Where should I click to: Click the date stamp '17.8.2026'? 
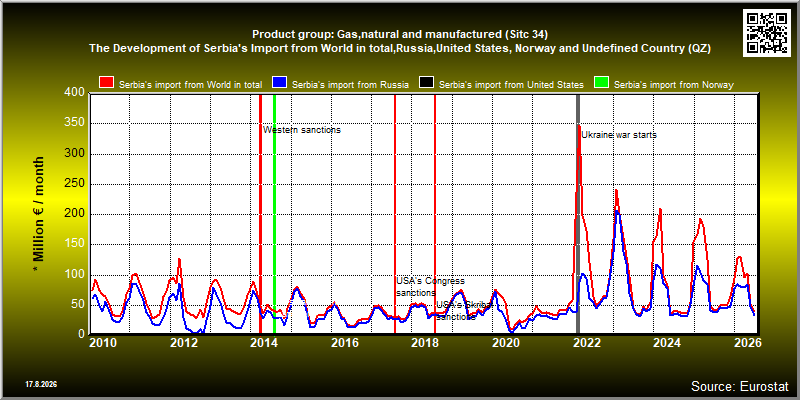coord(41,384)
